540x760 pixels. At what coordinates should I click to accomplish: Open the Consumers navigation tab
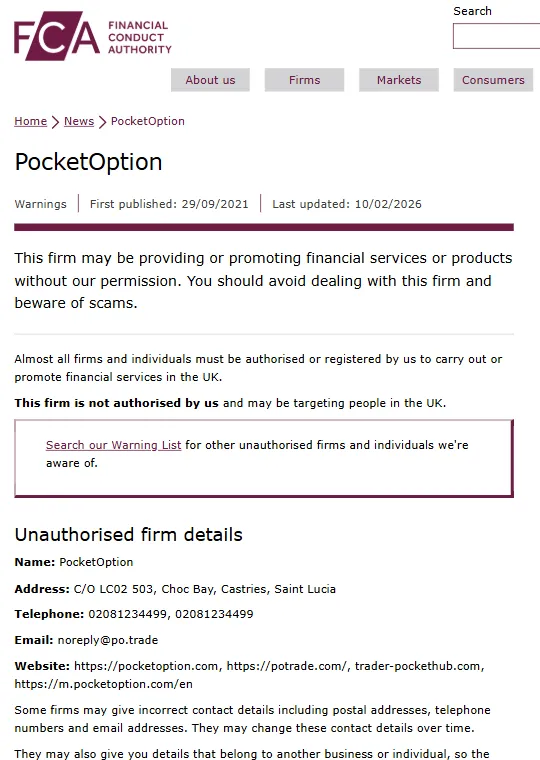pos(493,80)
